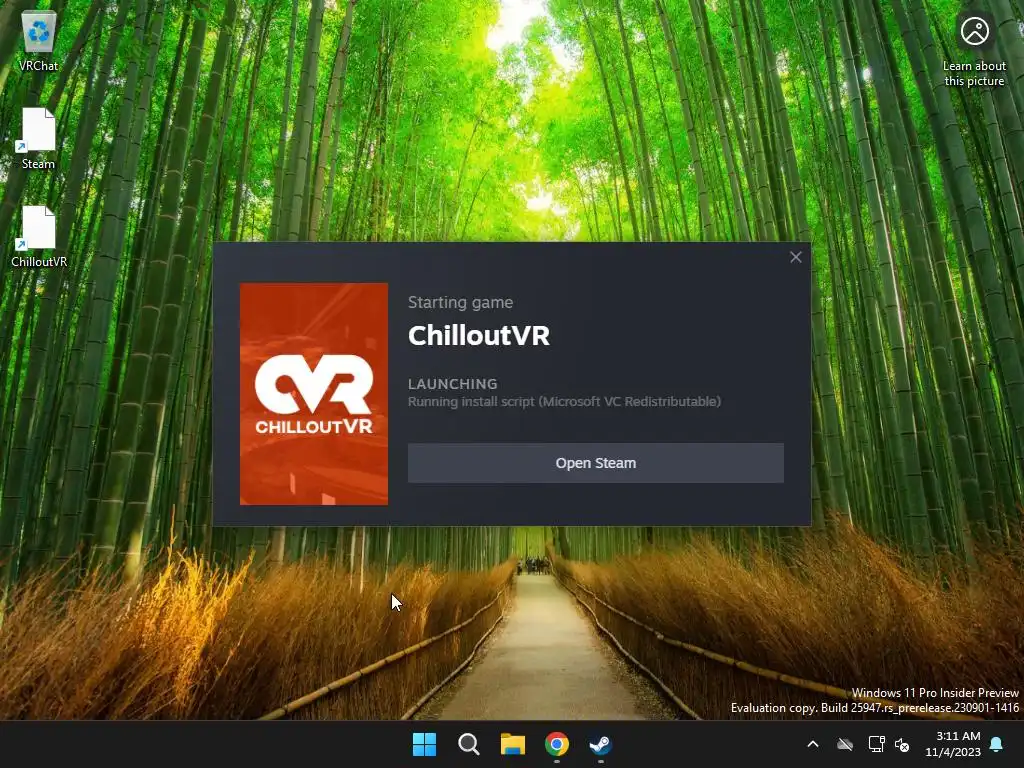This screenshot has width=1024, height=768.
Task: Click the 'Starting game' label
Action: pyautogui.click(x=460, y=302)
